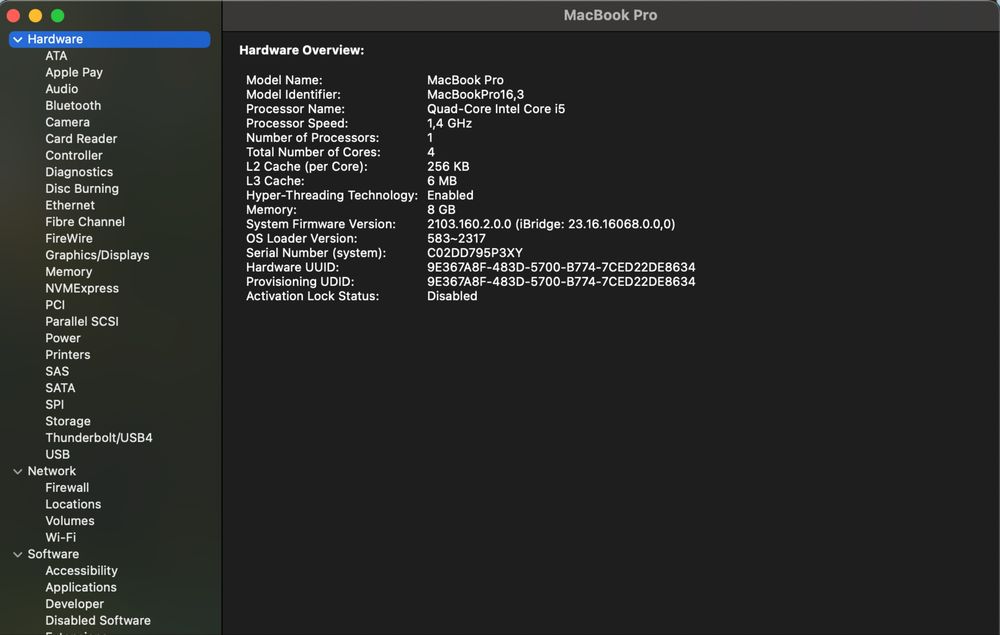Open the SPI entry
The height and width of the screenshot is (635, 1000).
(x=55, y=404)
